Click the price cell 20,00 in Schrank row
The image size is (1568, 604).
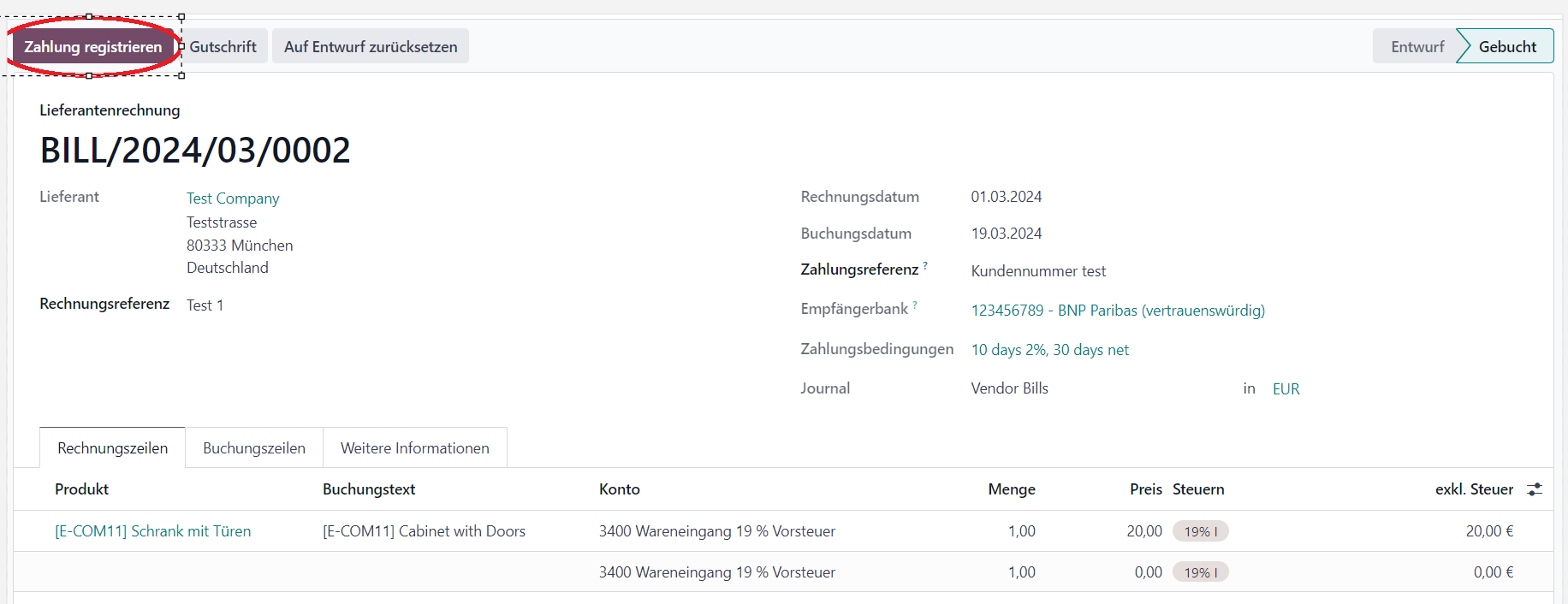(x=1144, y=530)
